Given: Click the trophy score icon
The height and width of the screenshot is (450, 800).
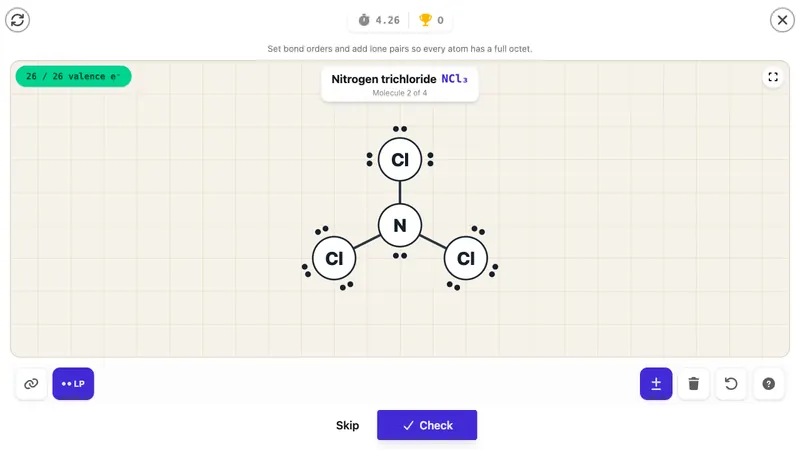Looking at the screenshot, I should coord(425,20).
